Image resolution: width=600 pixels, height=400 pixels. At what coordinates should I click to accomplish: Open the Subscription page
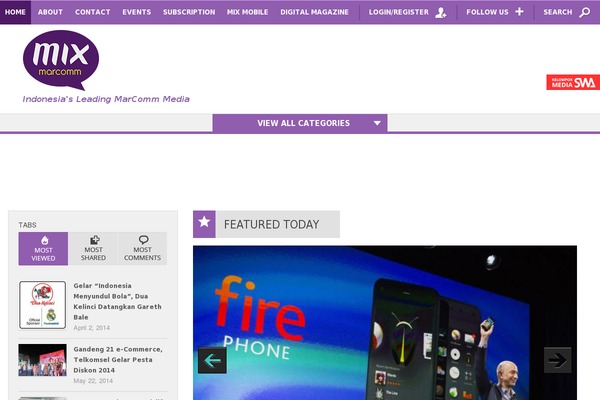(x=189, y=12)
